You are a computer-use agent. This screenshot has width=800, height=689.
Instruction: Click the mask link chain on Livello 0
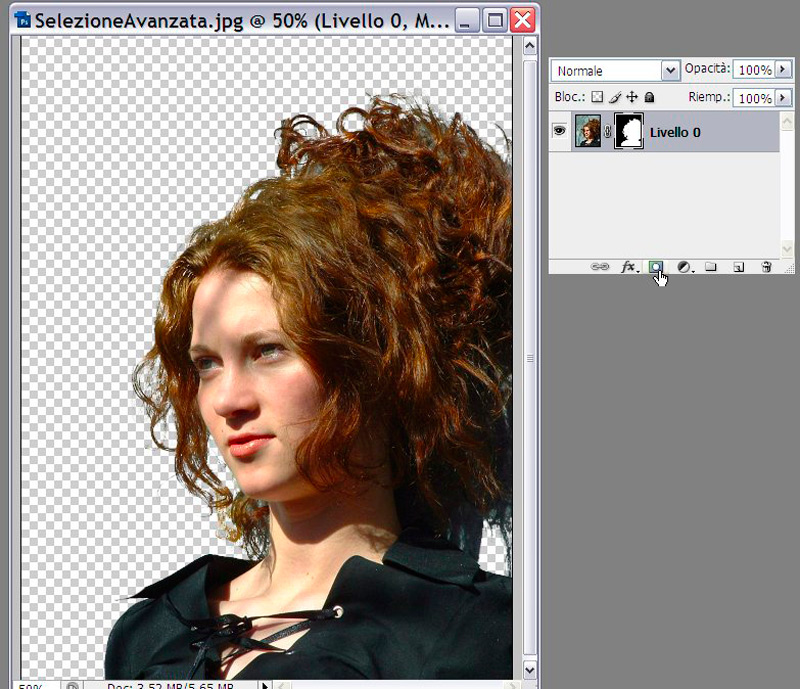pyautogui.click(x=607, y=132)
